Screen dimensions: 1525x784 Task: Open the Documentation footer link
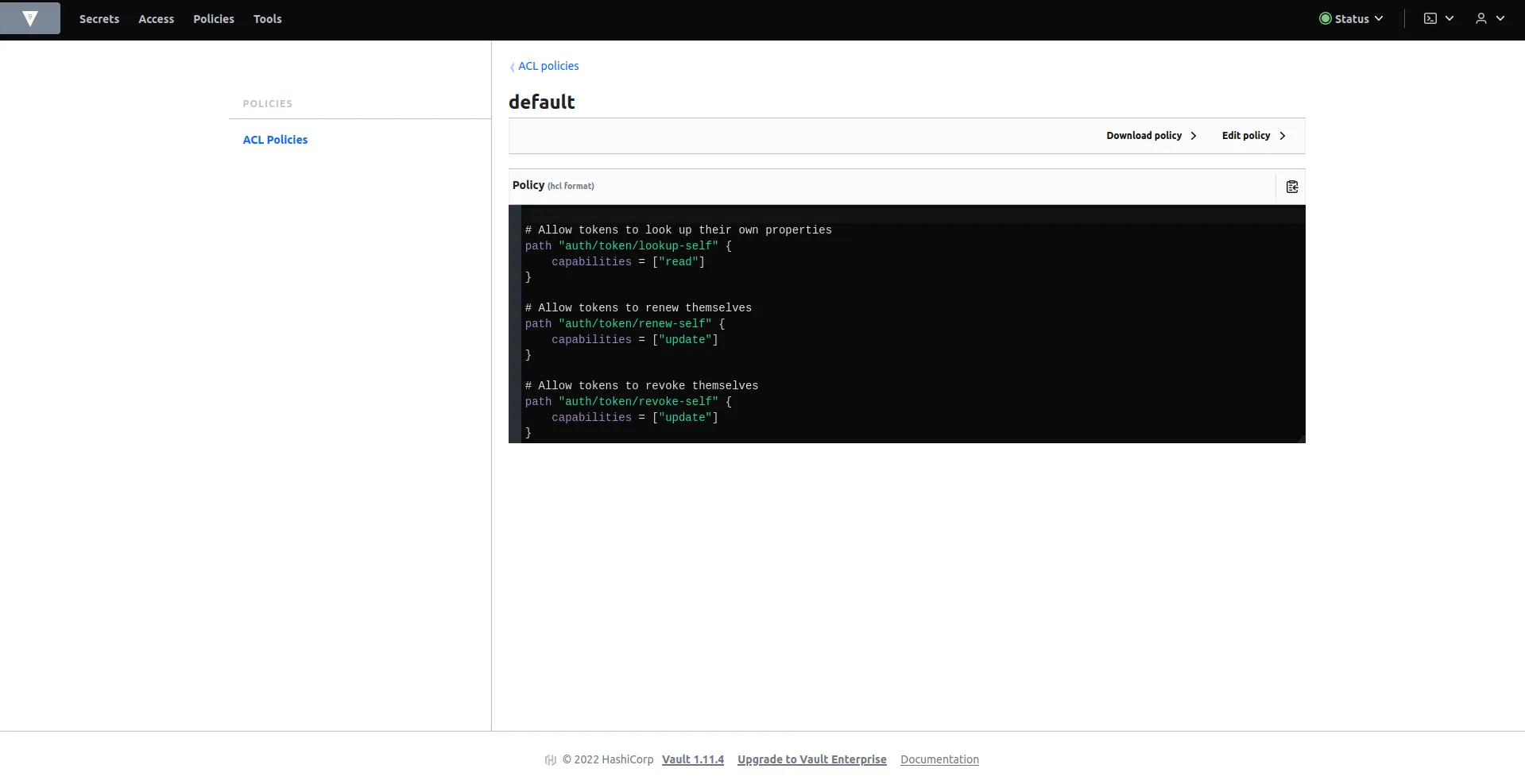939,759
